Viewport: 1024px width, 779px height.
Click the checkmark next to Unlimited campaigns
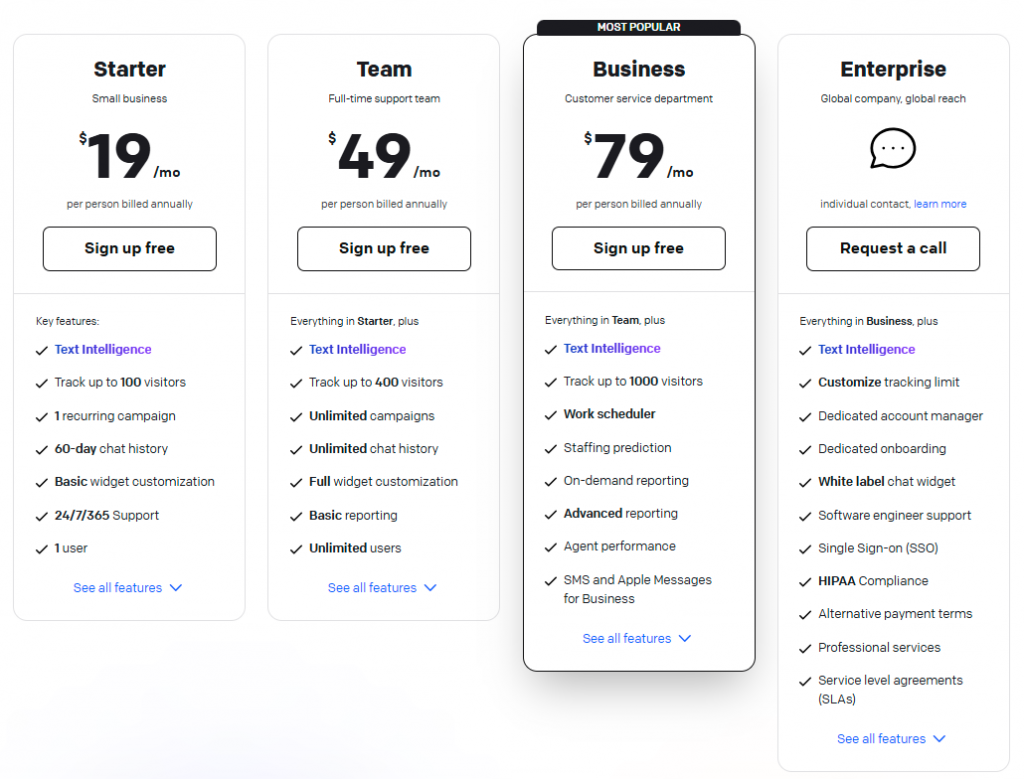click(296, 415)
